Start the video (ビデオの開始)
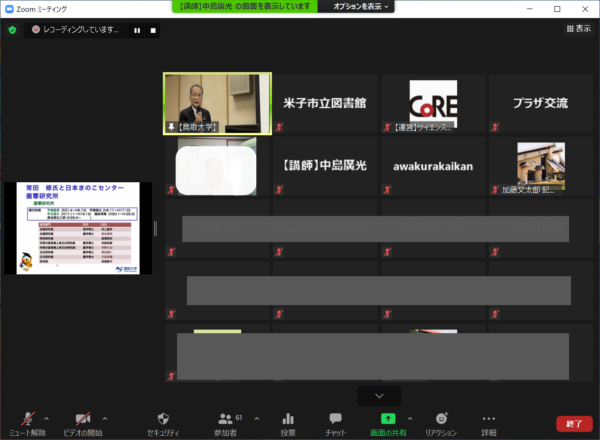Viewport: 600px width, 440px height. click(83, 424)
